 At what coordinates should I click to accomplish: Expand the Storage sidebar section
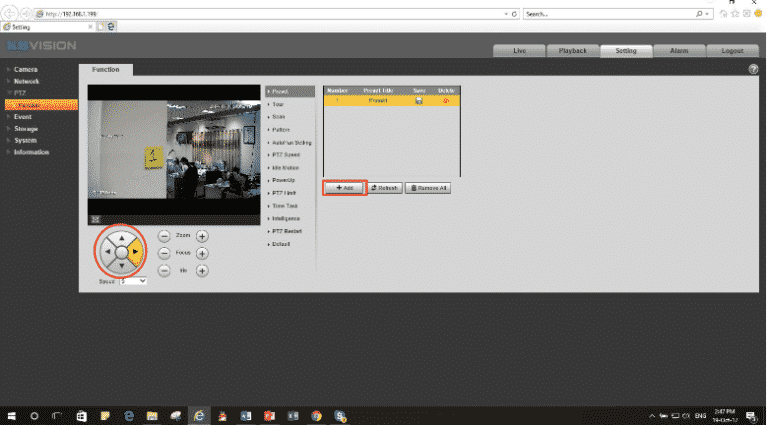pos(26,129)
